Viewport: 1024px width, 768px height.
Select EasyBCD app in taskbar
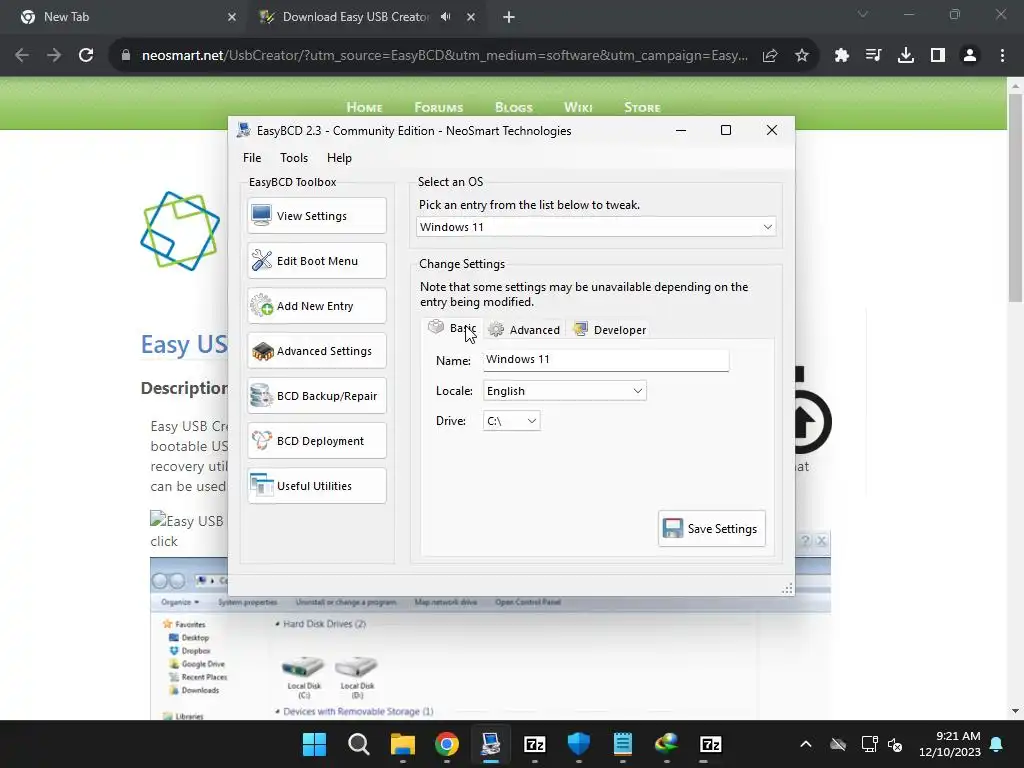[x=490, y=744]
